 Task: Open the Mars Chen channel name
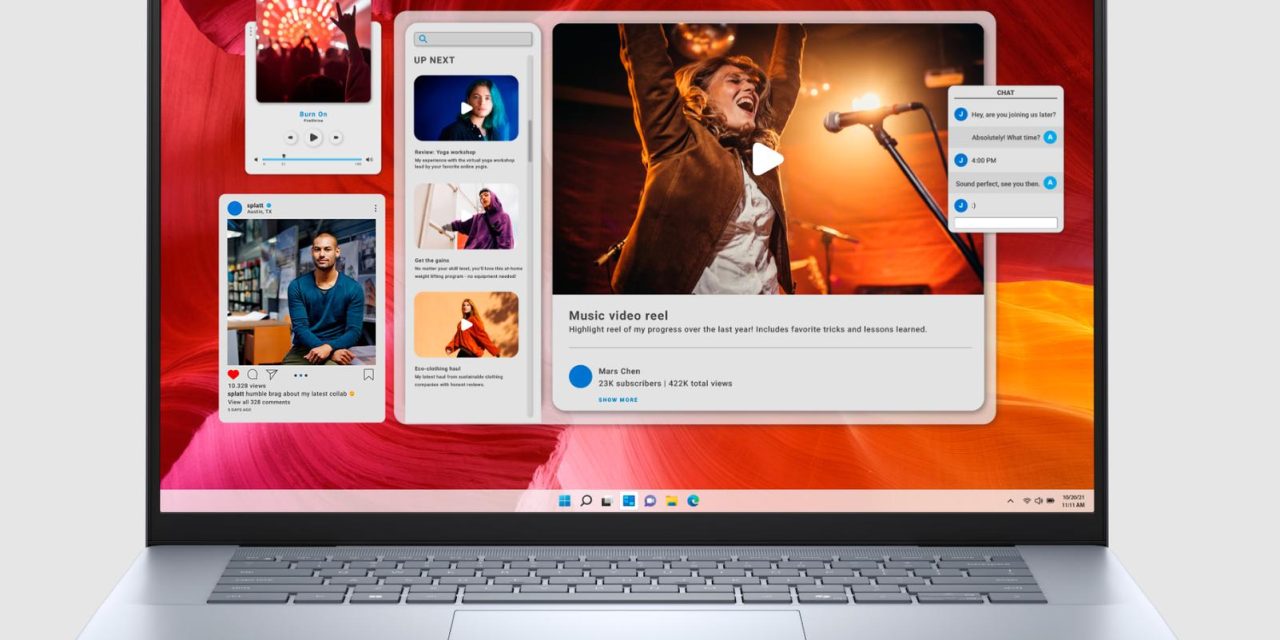pos(619,371)
